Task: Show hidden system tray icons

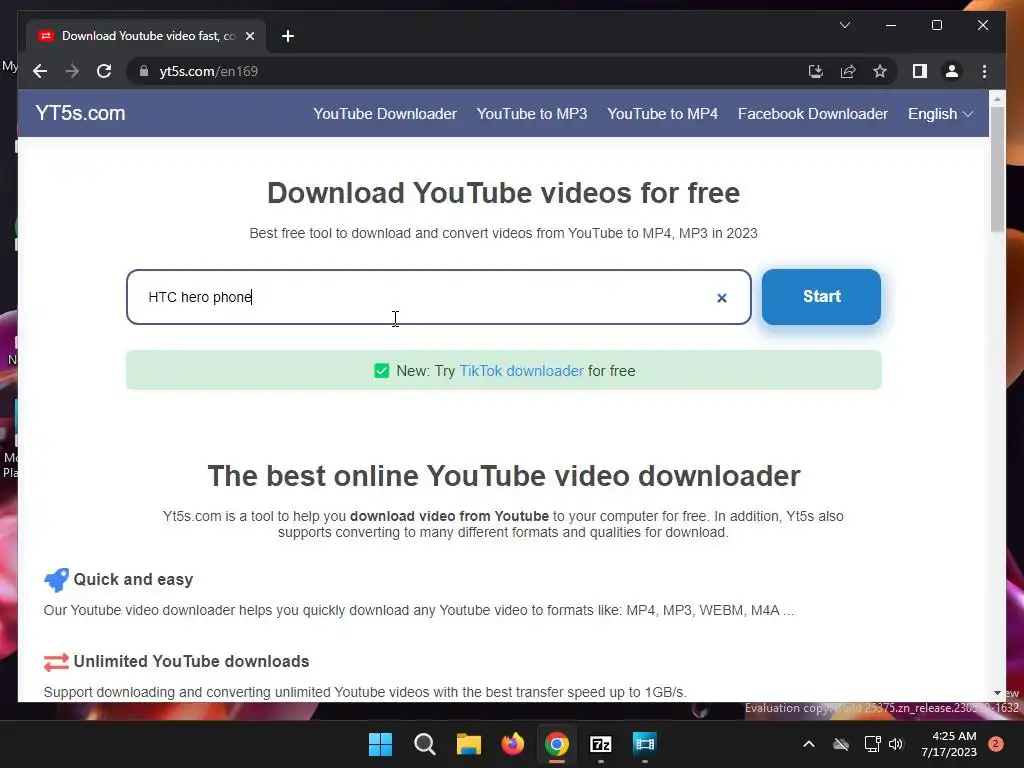Action: [808, 744]
